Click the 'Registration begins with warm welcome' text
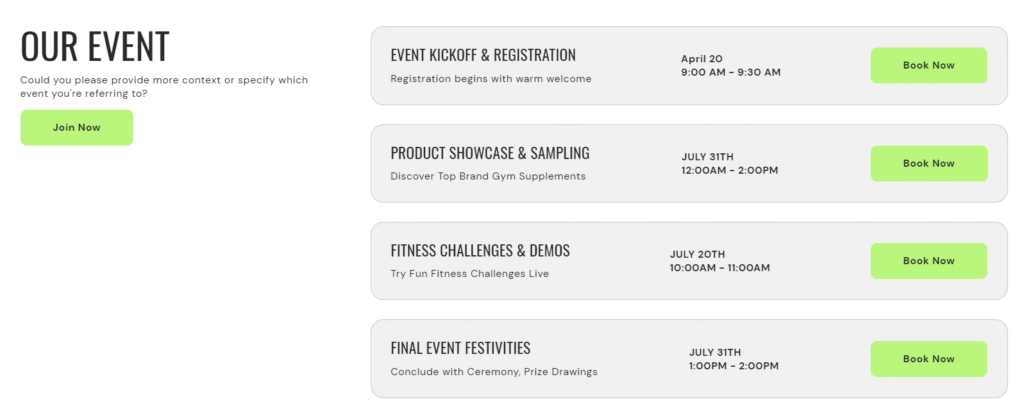 point(491,79)
